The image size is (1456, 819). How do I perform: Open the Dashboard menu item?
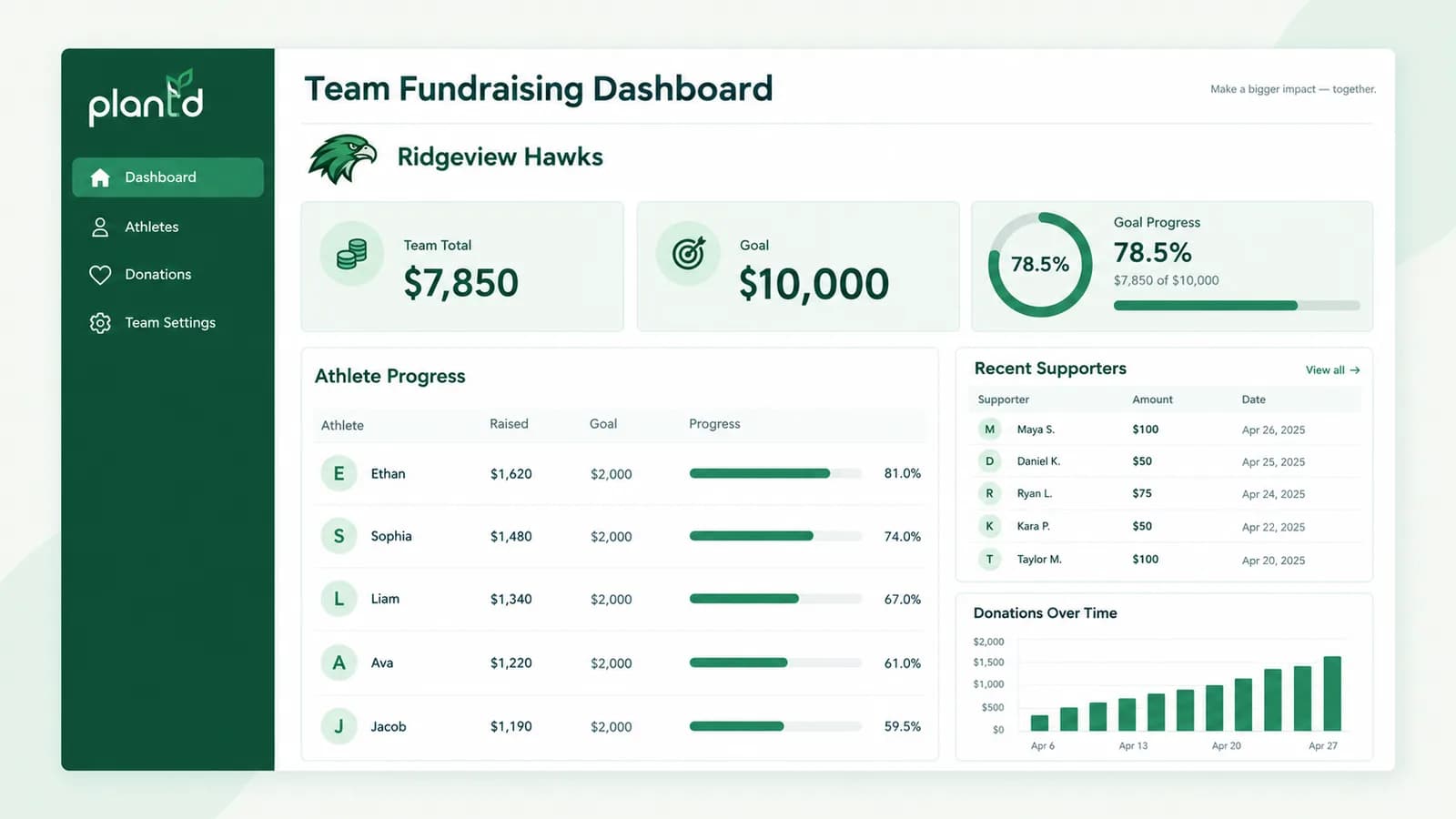(x=167, y=177)
